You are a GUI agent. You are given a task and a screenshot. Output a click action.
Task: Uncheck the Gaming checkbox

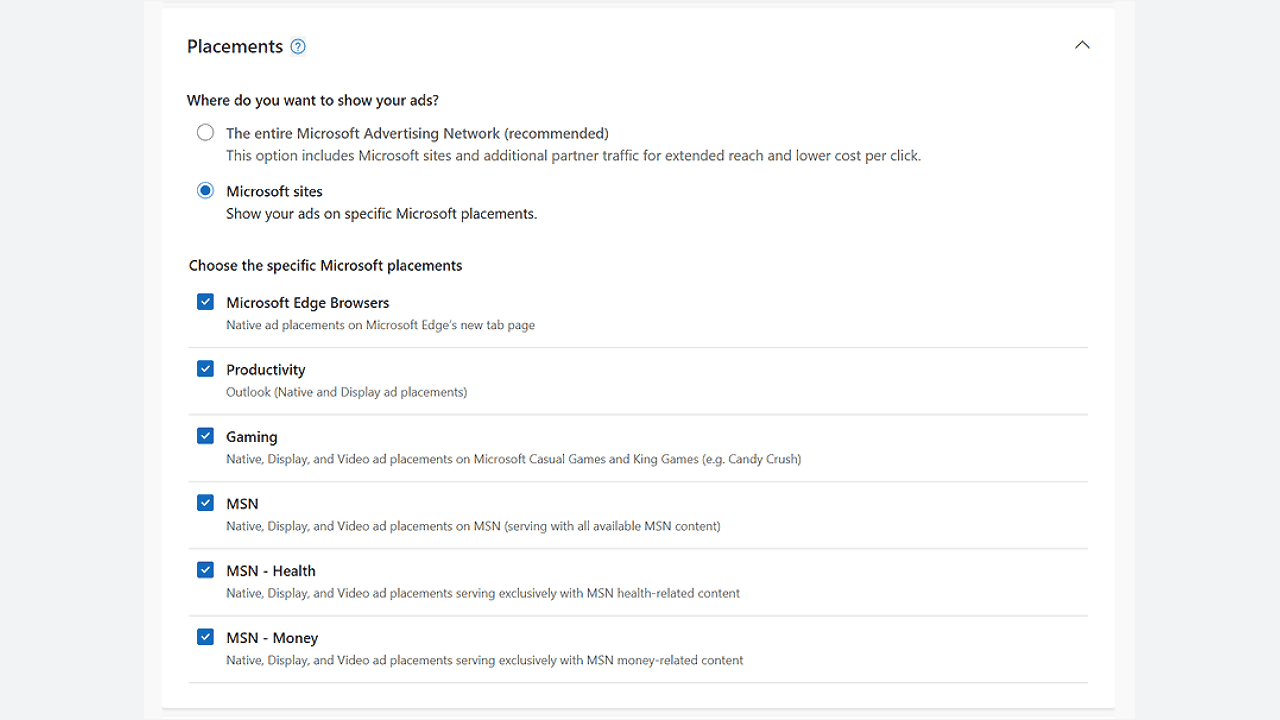(205, 435)
